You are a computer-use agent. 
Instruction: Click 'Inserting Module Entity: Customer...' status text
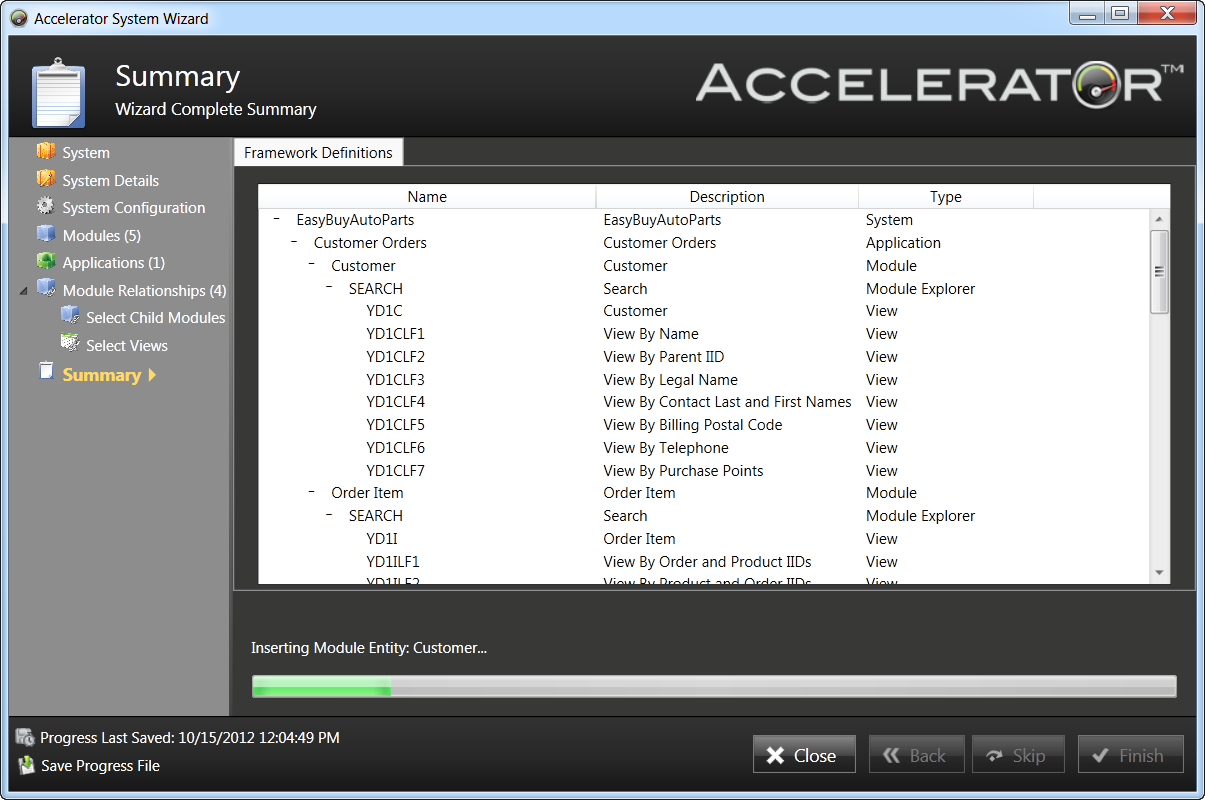[369, 648]
